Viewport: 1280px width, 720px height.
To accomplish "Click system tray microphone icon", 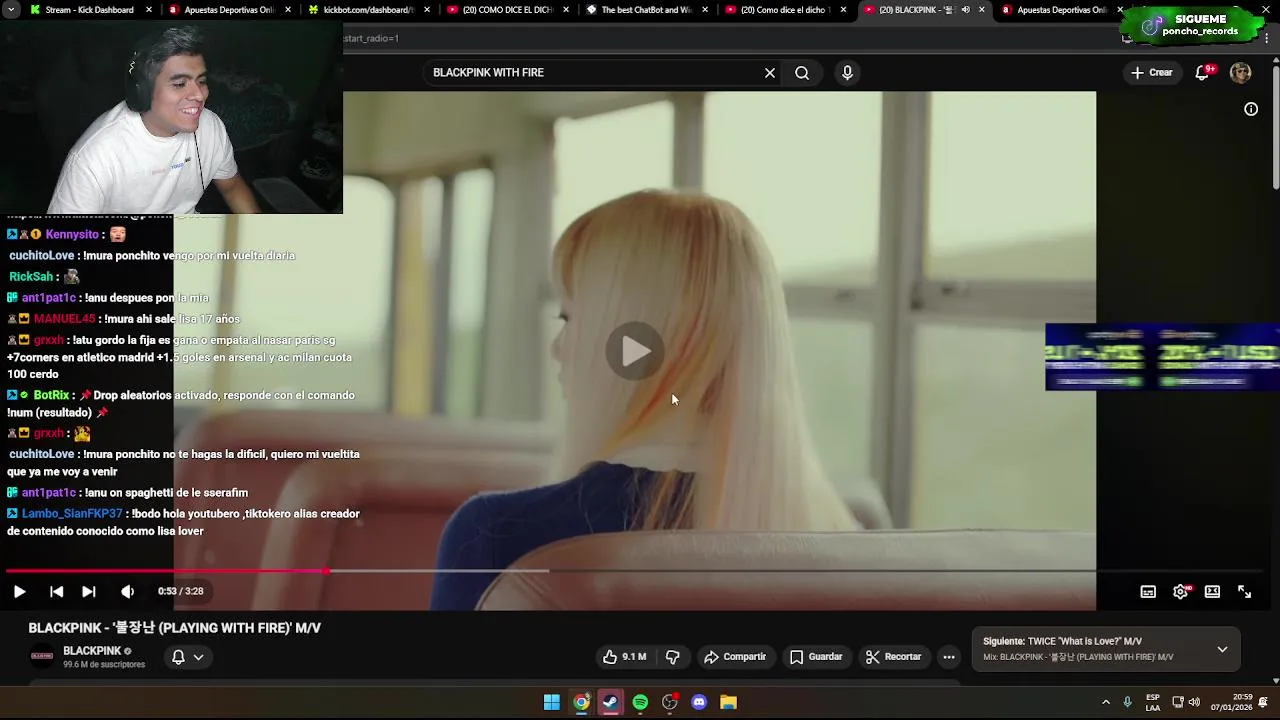I will click(1127, 702).
